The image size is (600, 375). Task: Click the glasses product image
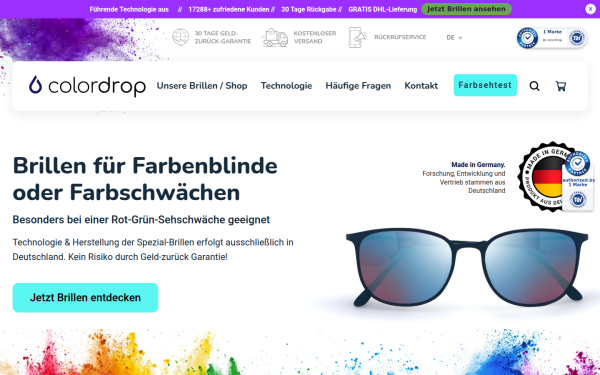466,267
